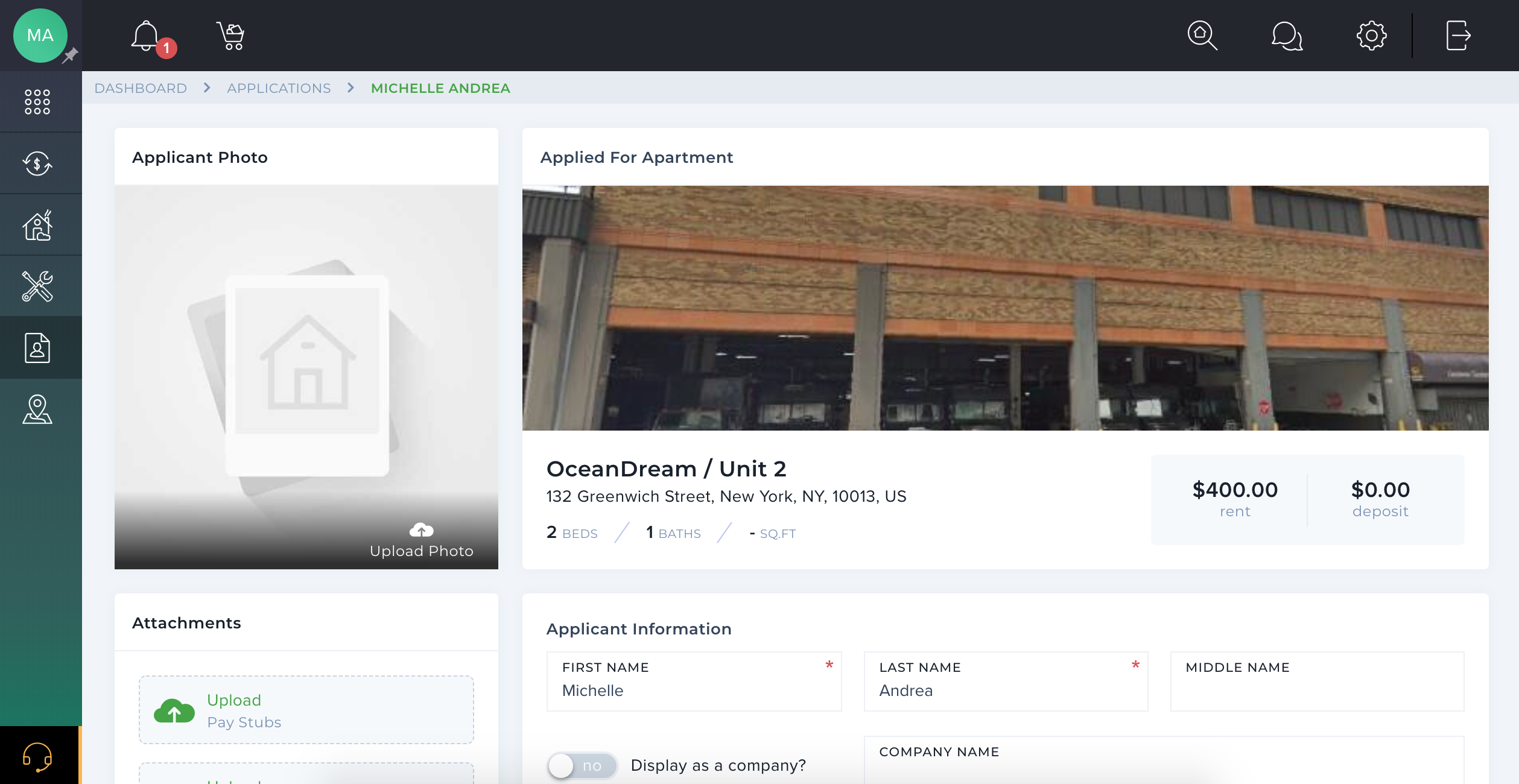Click the $0.00 deposit amount
Image resolution: width=1519 pixels, height=784 pixels.
(1380, 490)
